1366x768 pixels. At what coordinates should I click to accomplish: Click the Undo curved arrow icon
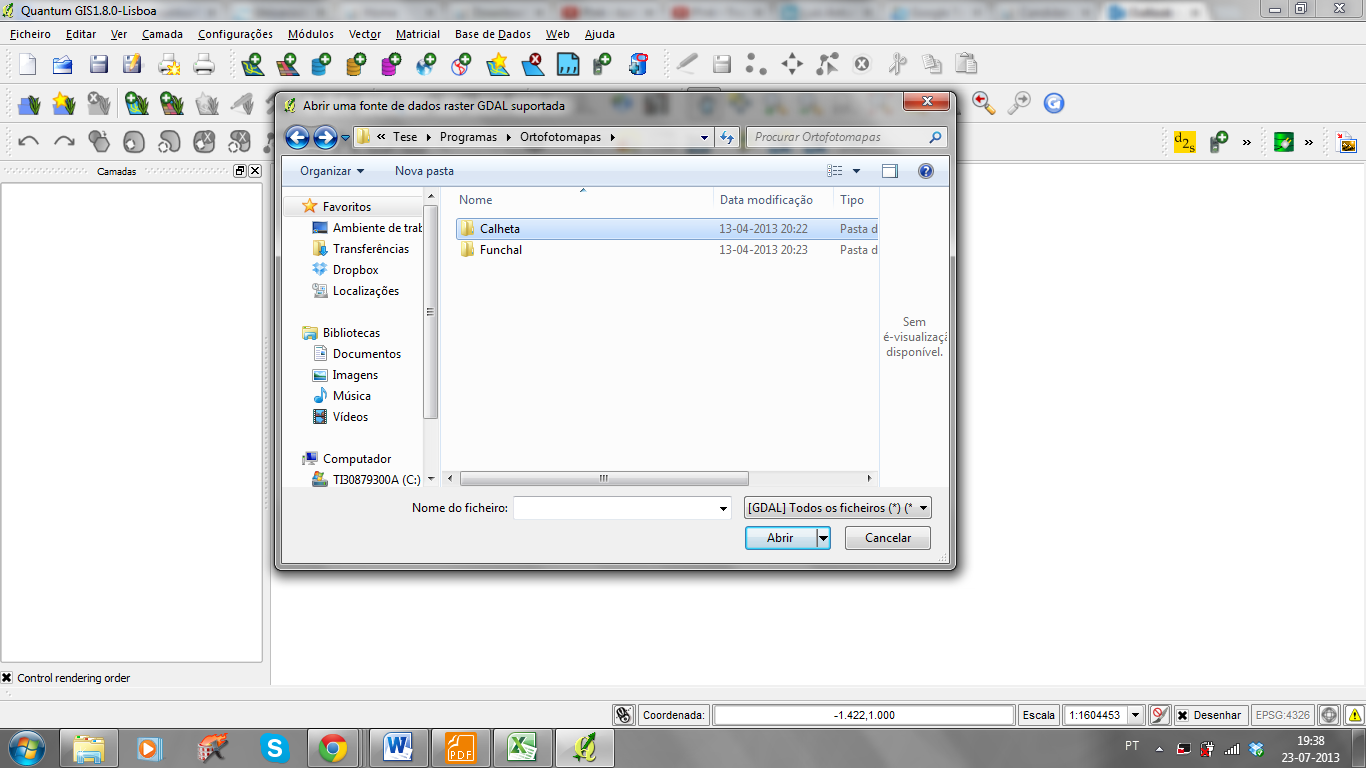(29, 141)
